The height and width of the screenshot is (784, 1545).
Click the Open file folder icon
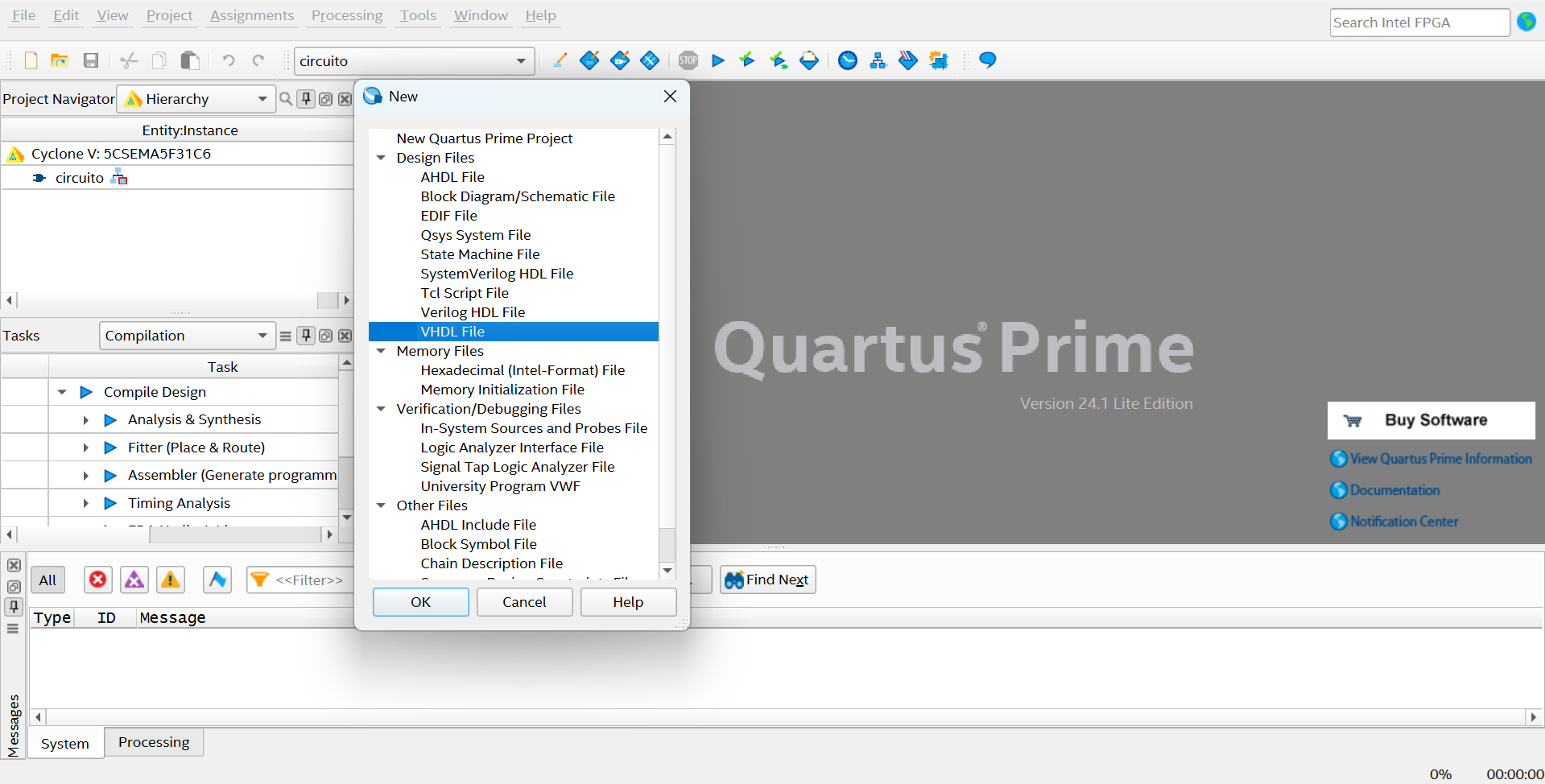60,60
